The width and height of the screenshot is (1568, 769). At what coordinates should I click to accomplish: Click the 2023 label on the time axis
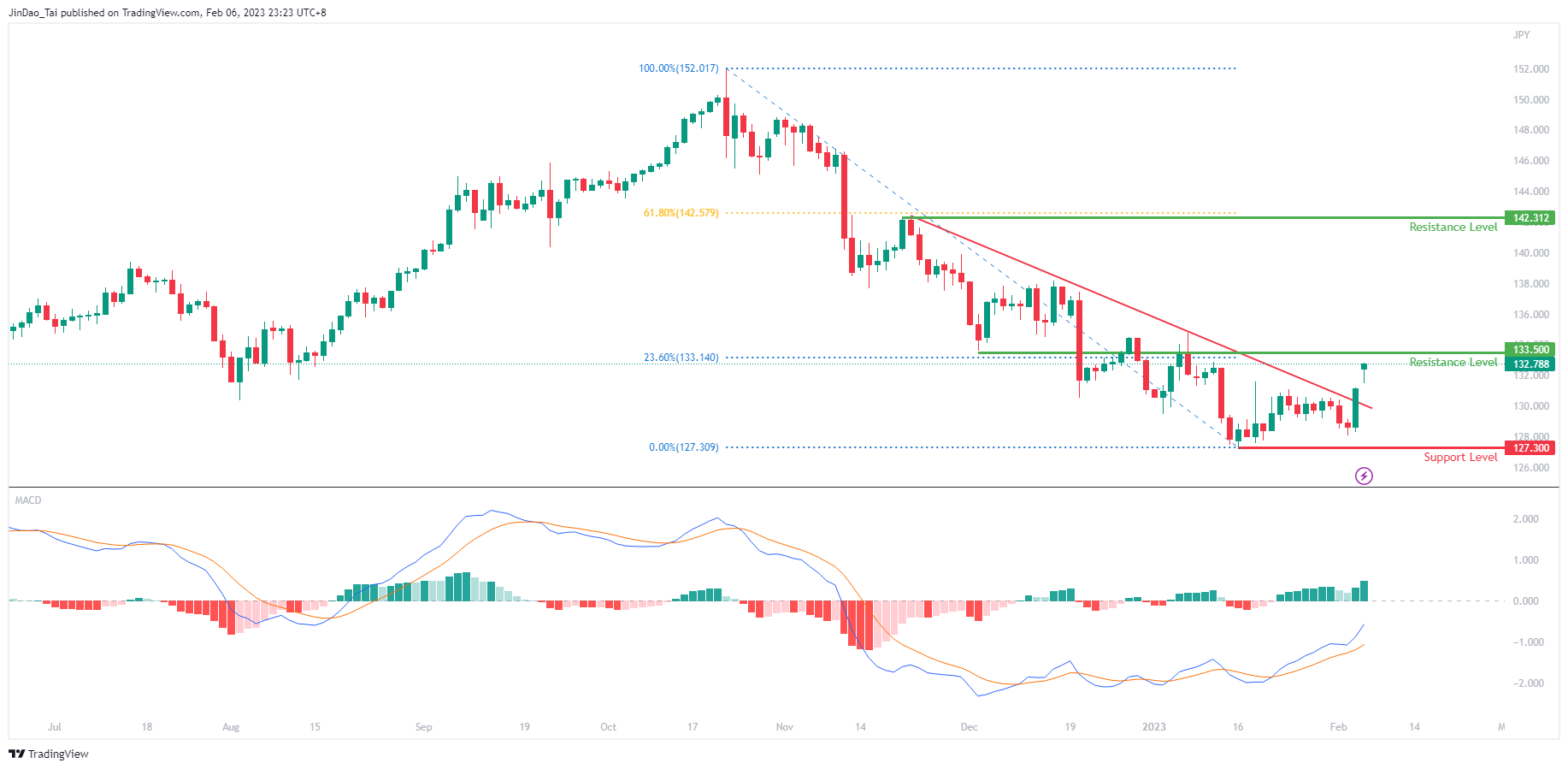click(1154, 727)
